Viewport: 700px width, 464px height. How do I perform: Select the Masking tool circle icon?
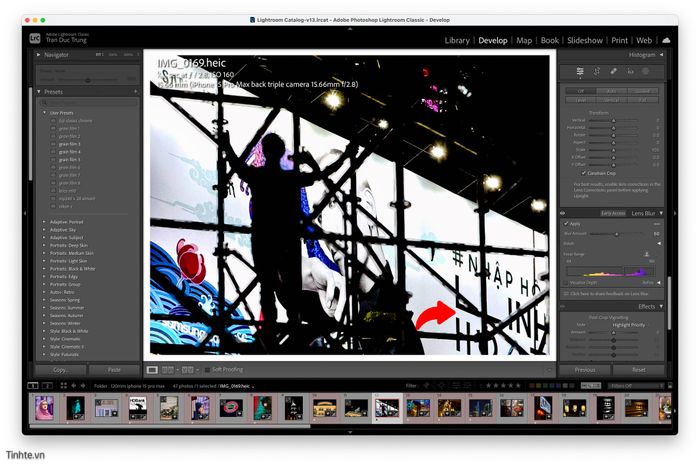(x=646, y=71)
